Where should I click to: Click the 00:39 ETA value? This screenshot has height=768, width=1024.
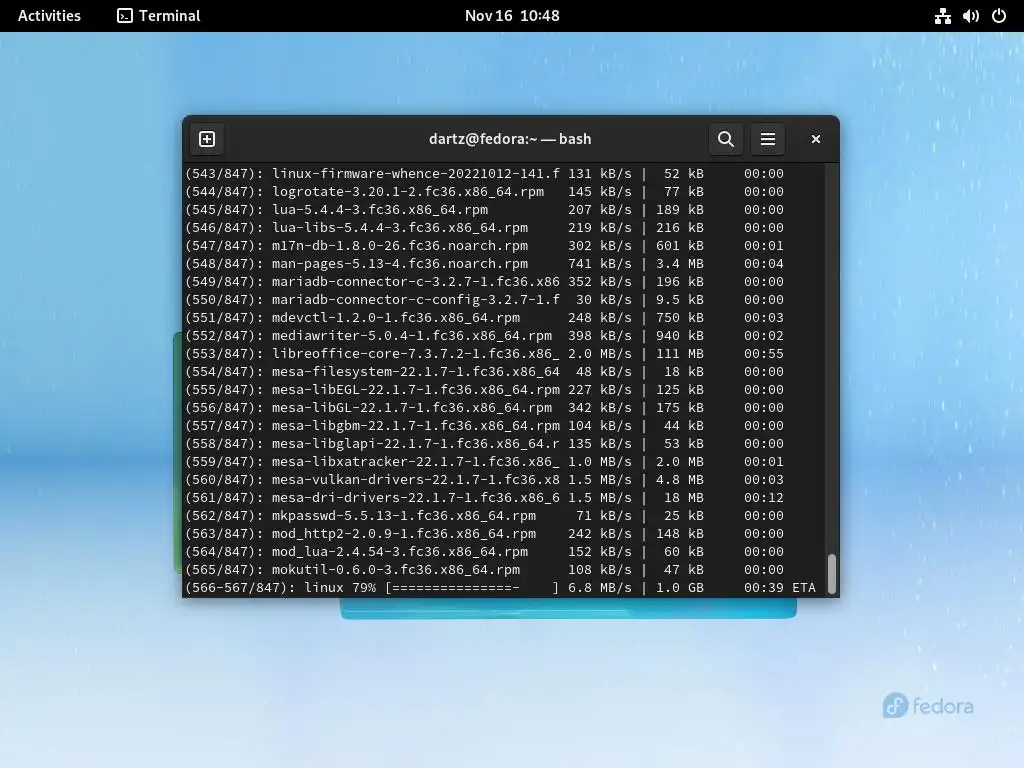[x=764, y=588]
